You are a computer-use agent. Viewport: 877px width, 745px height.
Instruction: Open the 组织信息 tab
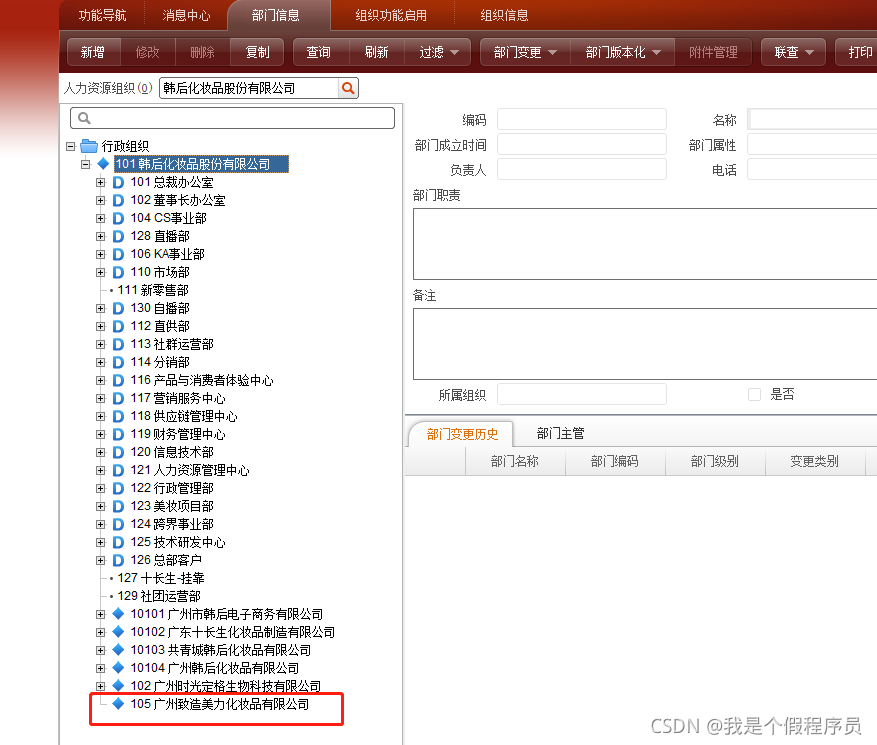pyautogui.click(x=504, y=15)
